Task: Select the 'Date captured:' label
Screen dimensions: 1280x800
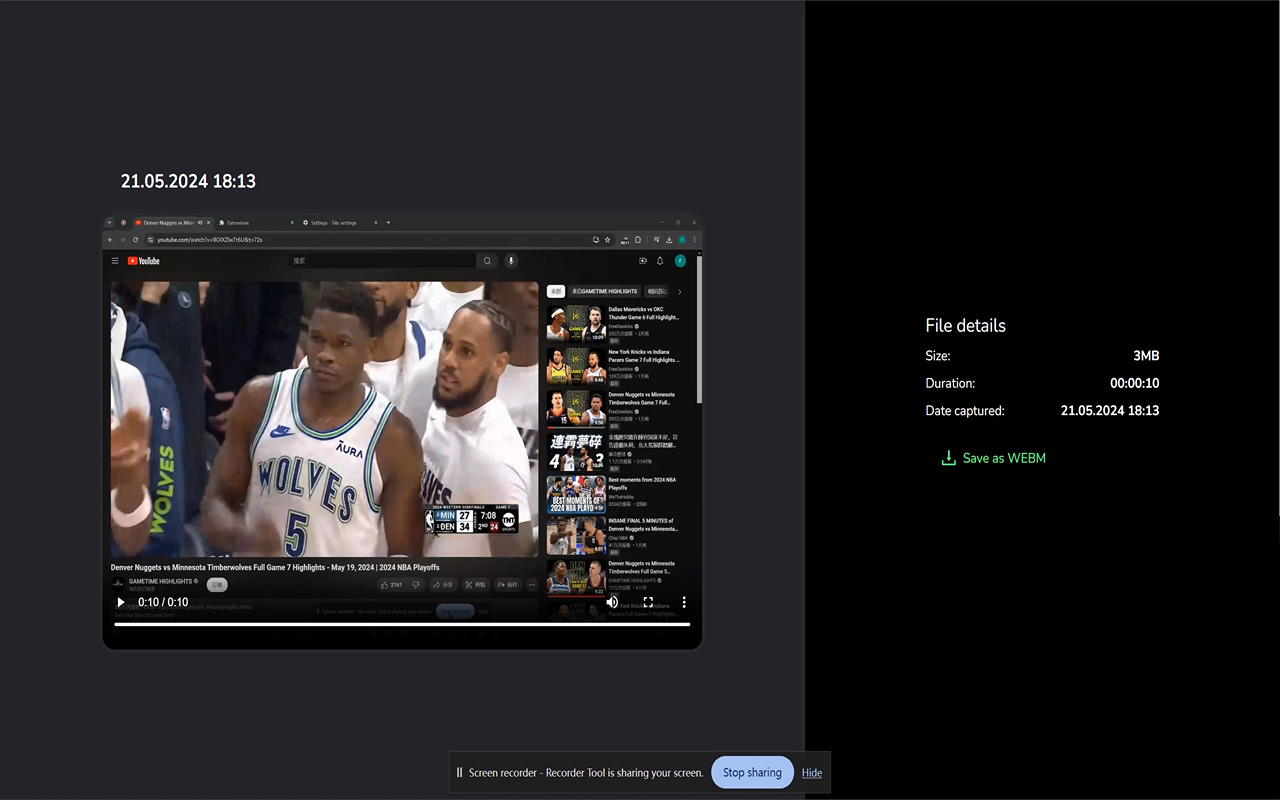Action: pos(965,410)
